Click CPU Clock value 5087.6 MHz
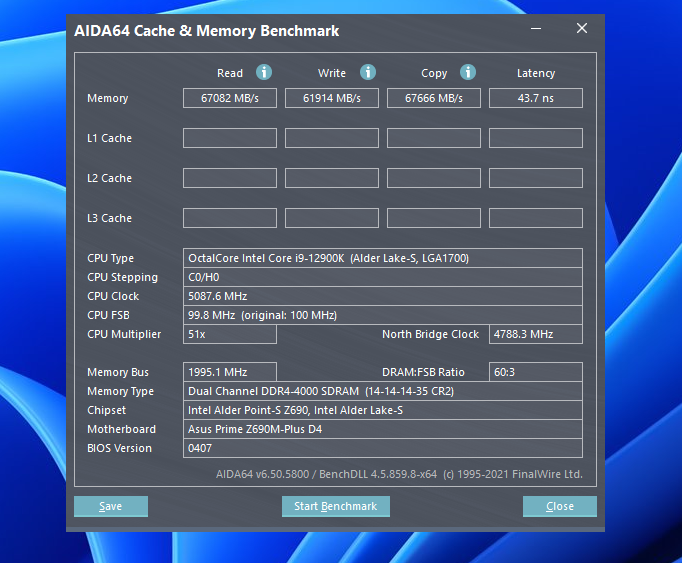Screen dimensions: 682x563 pyautogui.click(x=383, y=296)
